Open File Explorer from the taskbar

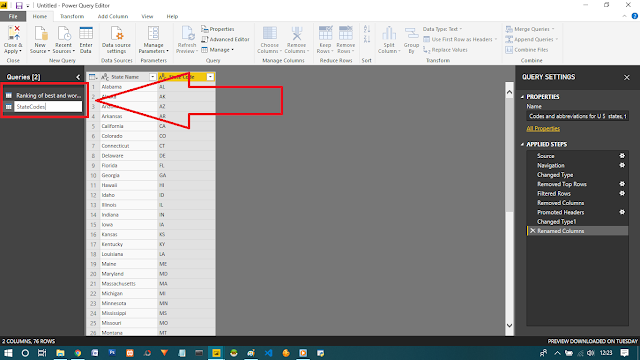pos(60,353)
